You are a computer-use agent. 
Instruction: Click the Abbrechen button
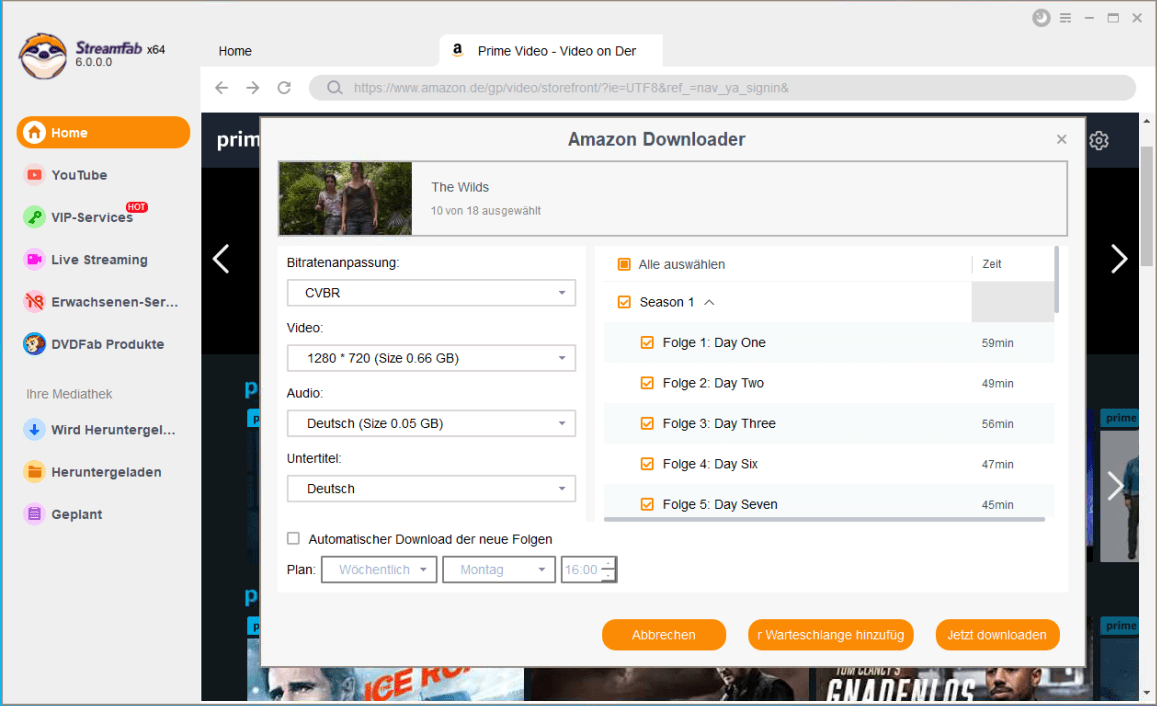[663, 635]
